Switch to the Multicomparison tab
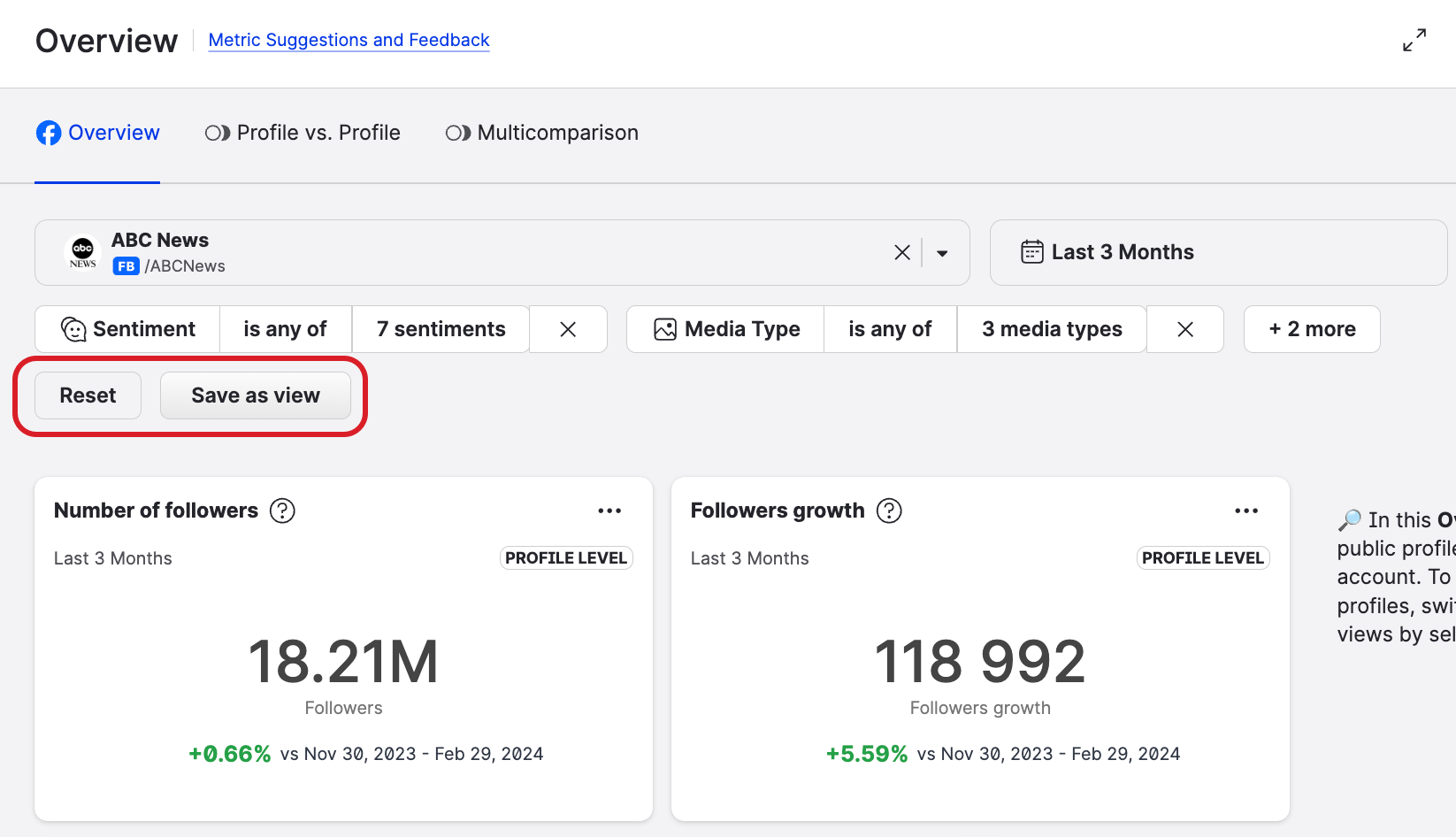The image size is (1456, 837). [x=541, y=133]
